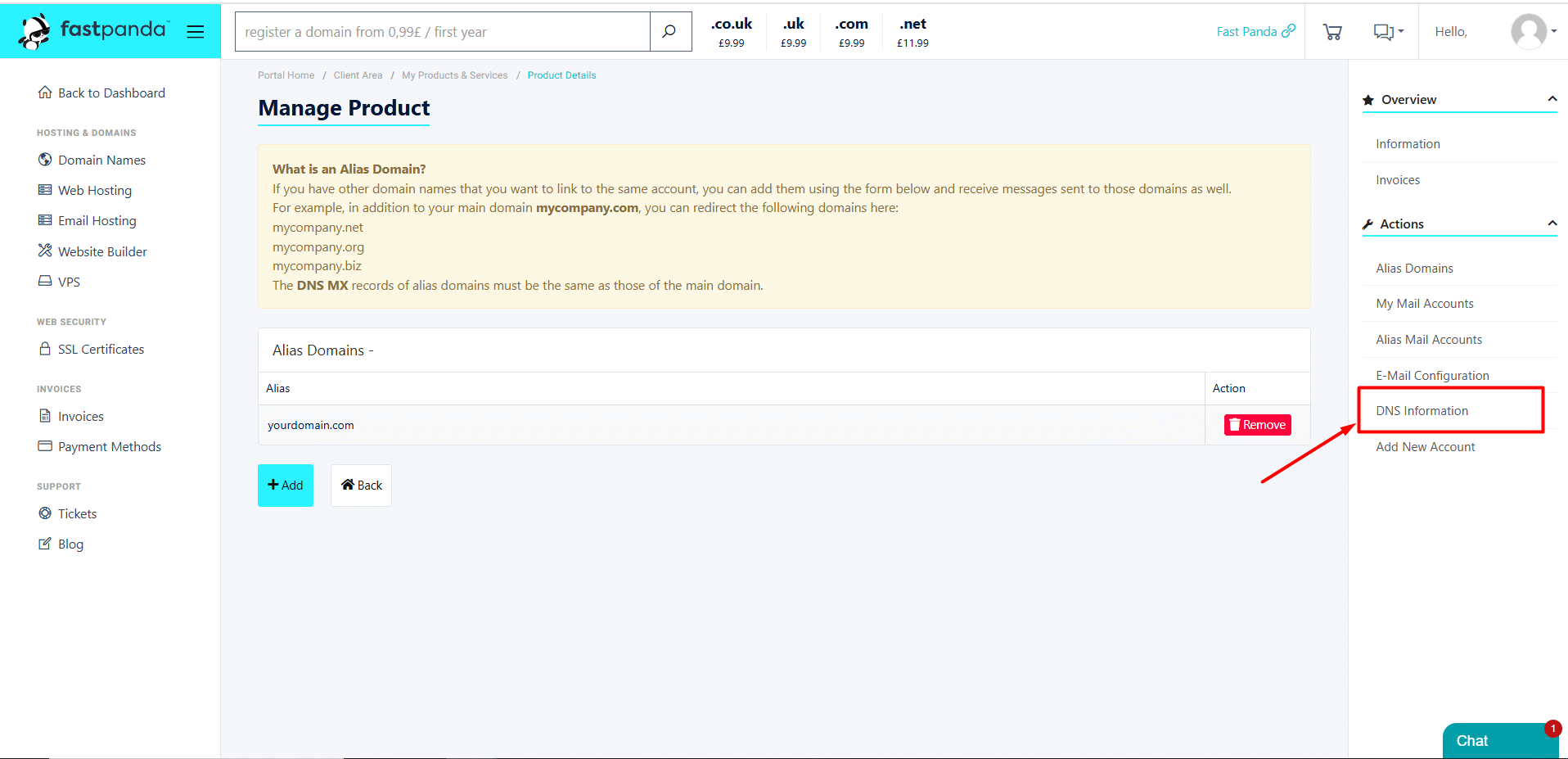Click the Fast Panda link icon

click(x=1289, y=31)
